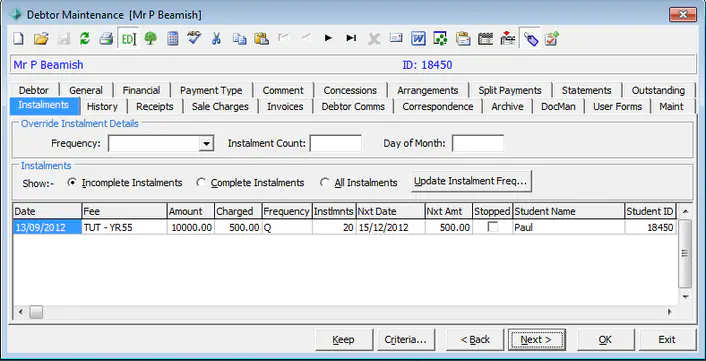Click the green tree icon

[x=150, y=39]
